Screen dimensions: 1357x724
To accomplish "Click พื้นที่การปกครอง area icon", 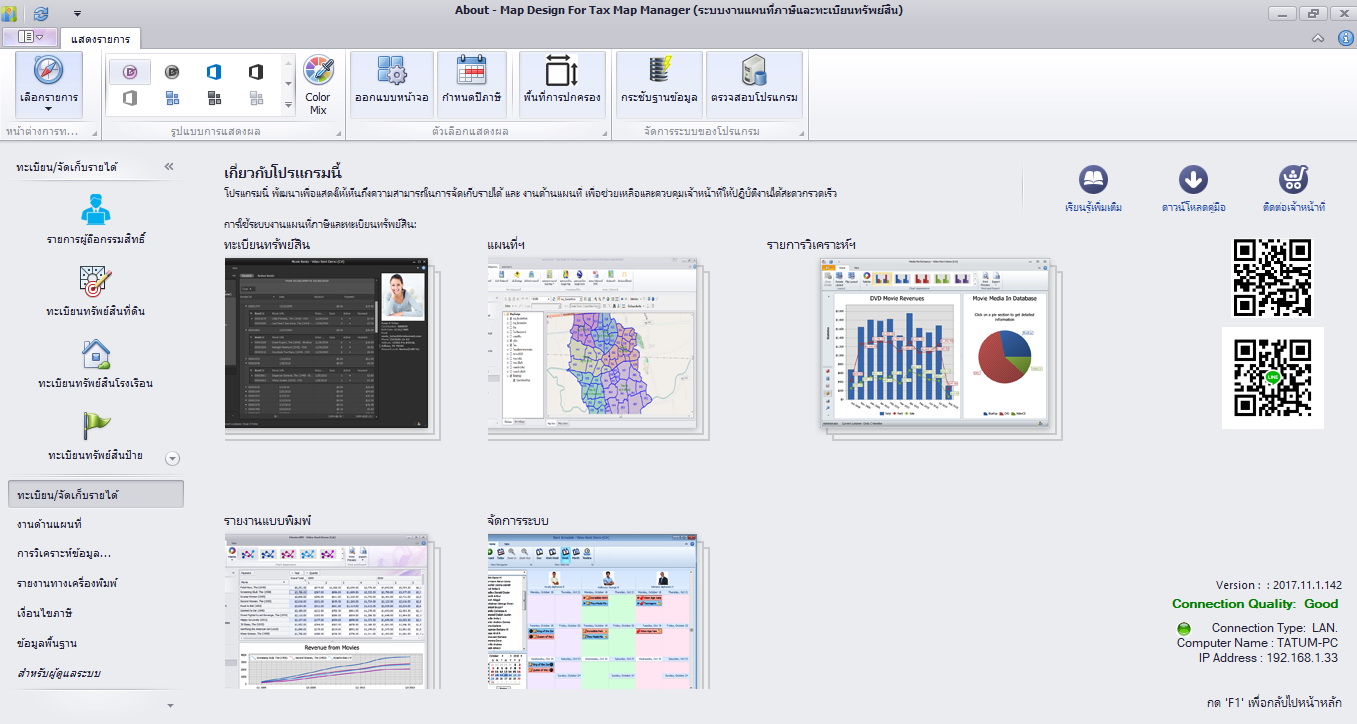I will [562, 85].
